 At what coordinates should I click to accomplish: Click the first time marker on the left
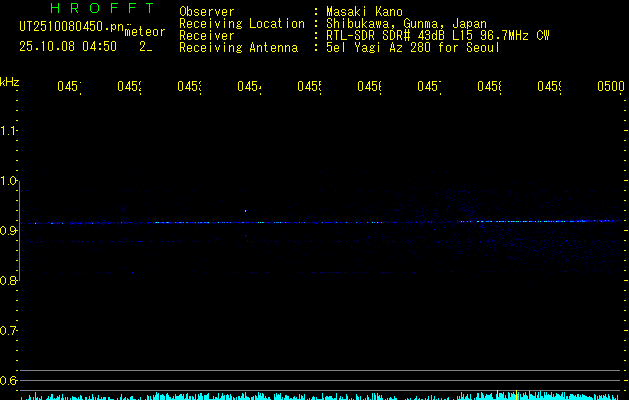68,88
